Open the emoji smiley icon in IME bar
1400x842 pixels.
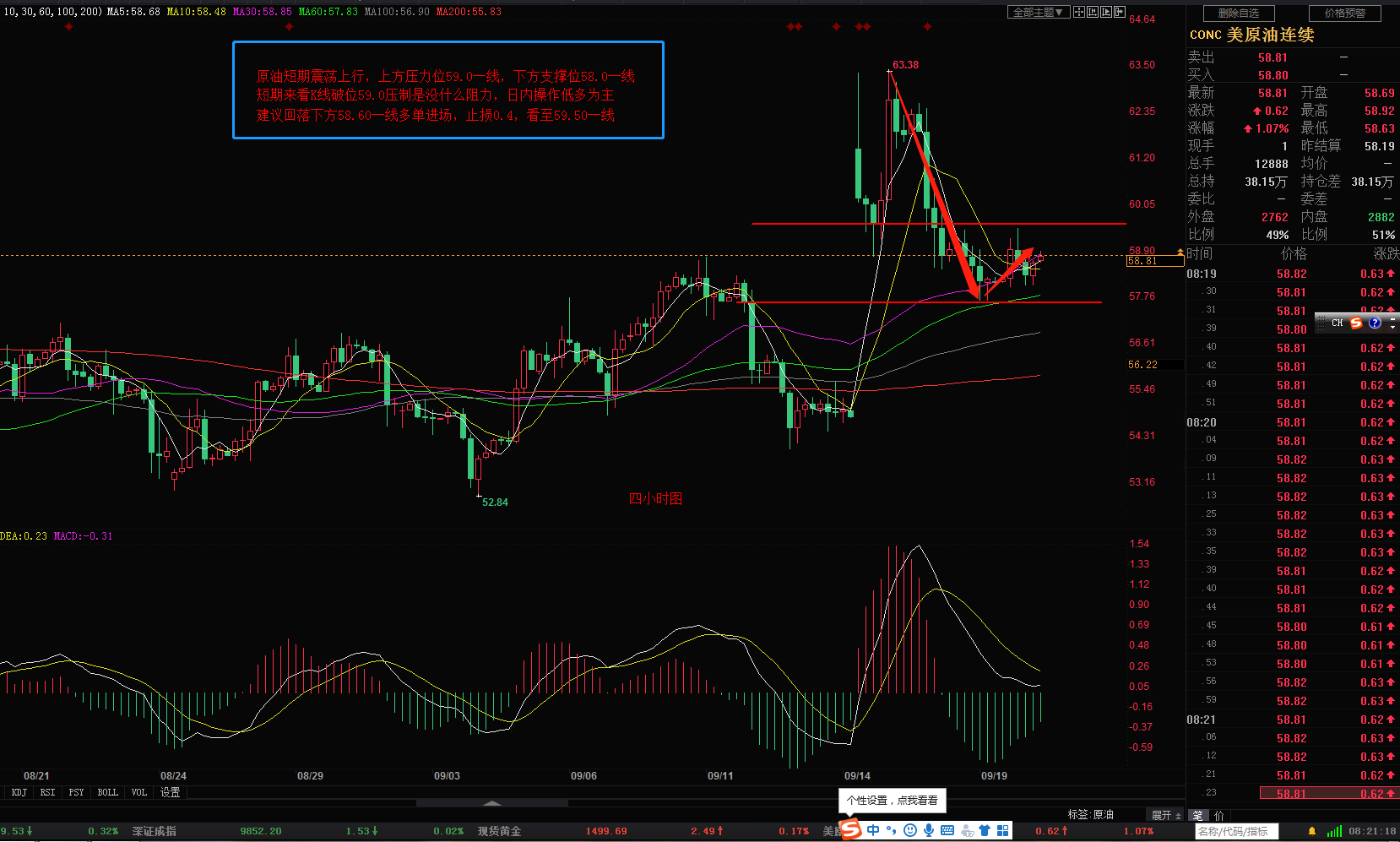coord(909,830)
